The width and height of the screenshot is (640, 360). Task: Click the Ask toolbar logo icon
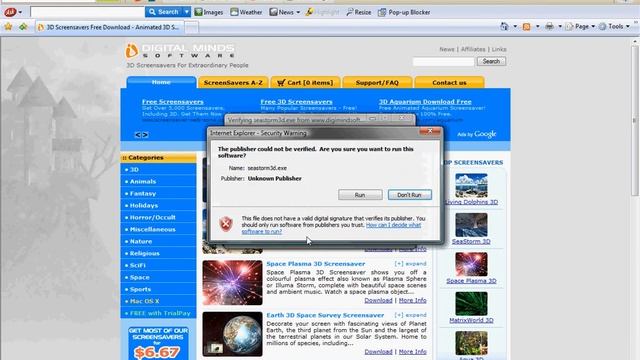coord(10,12)
